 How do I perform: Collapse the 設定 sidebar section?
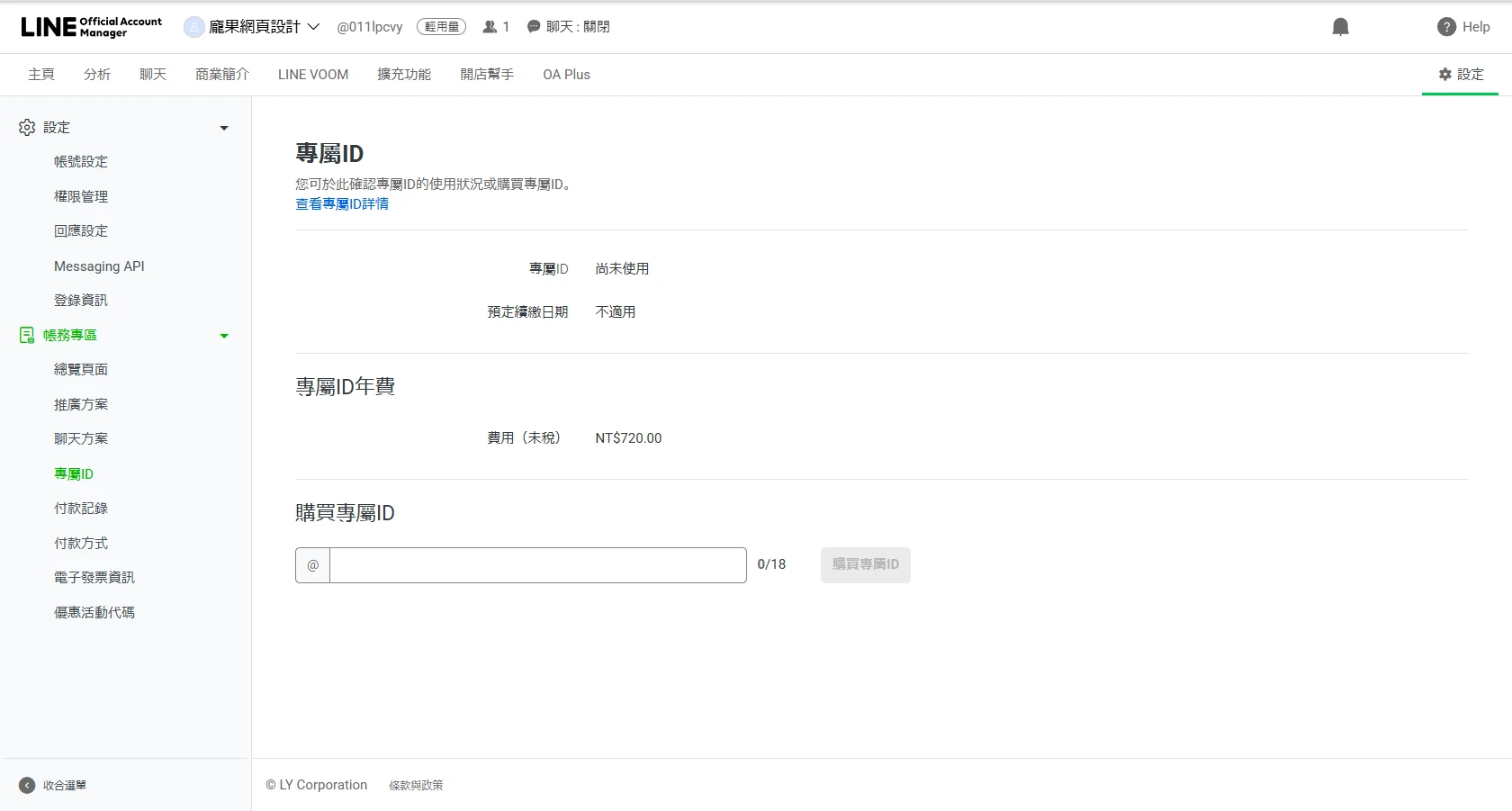tap(224, 129)
